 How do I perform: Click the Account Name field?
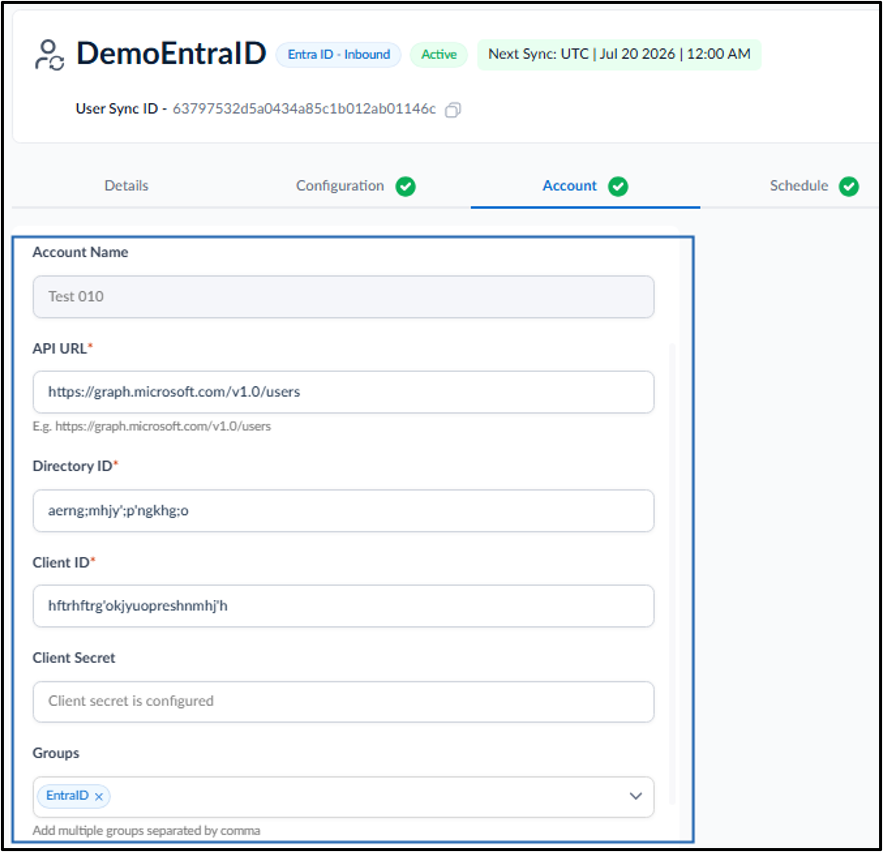tap(344, 297)
